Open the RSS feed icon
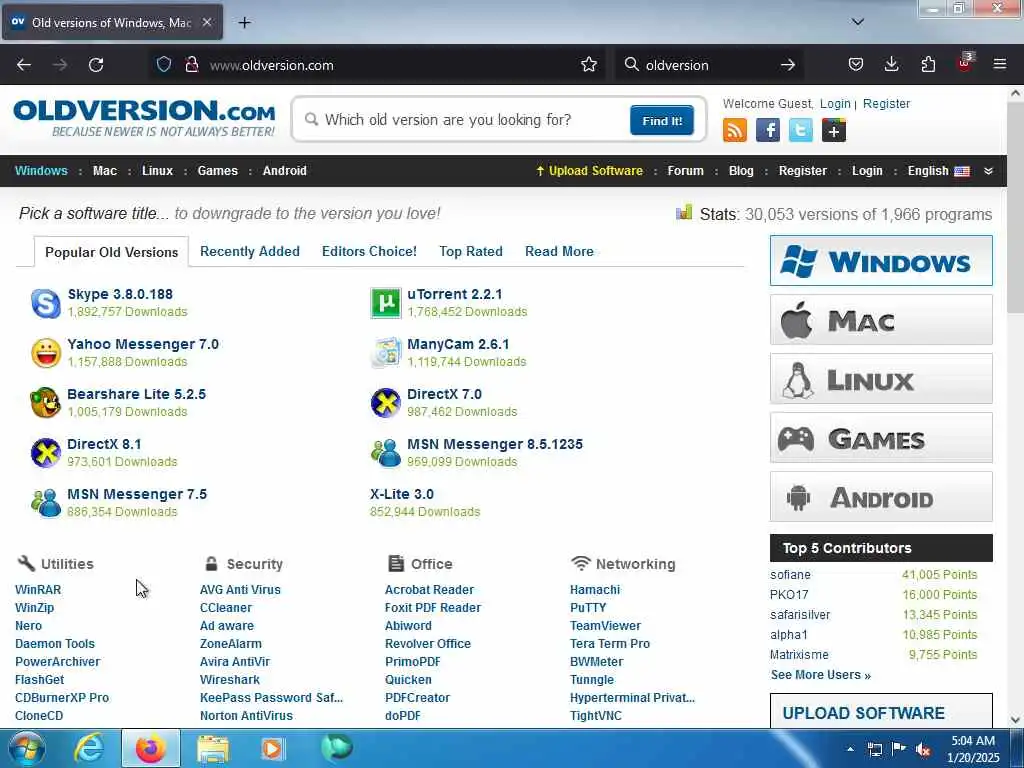This screenshot has width=1024, height=768. (x=735, y=131)
